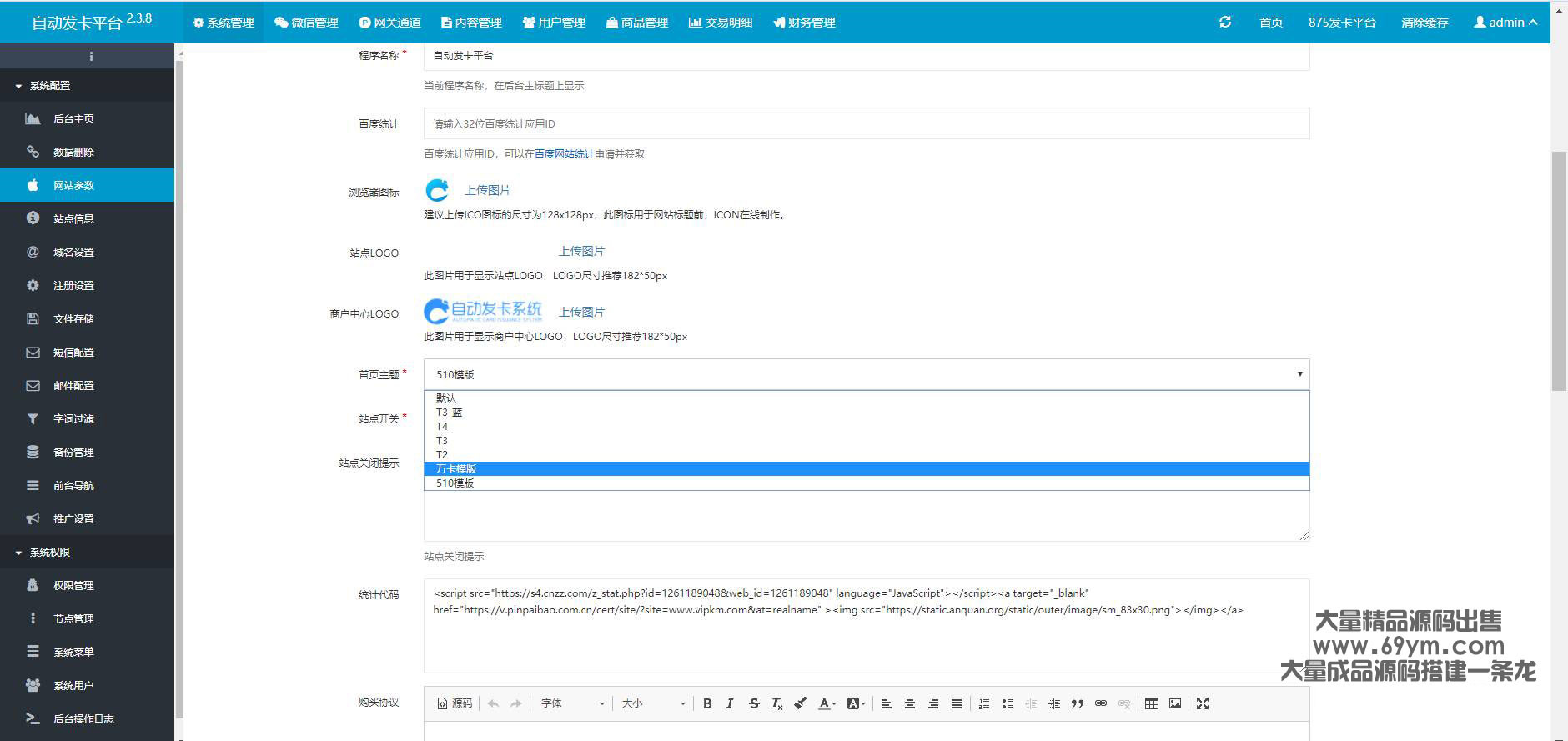
Task: Open 备份管理 in the sidebar
Action: [87, 452]
